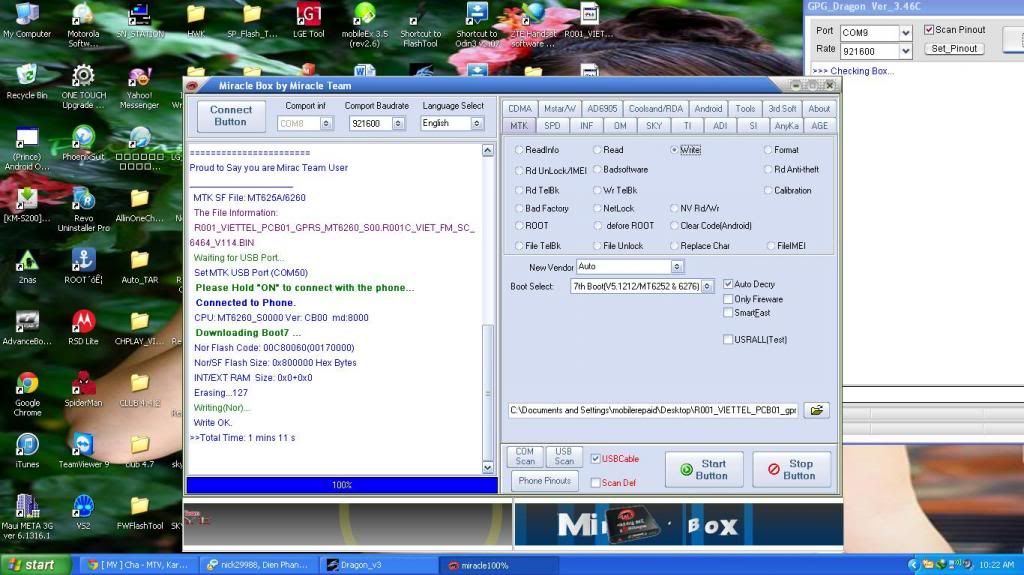Click the firmware file path field
This screenshot has width=1024, height=575.
click(653, 410)
